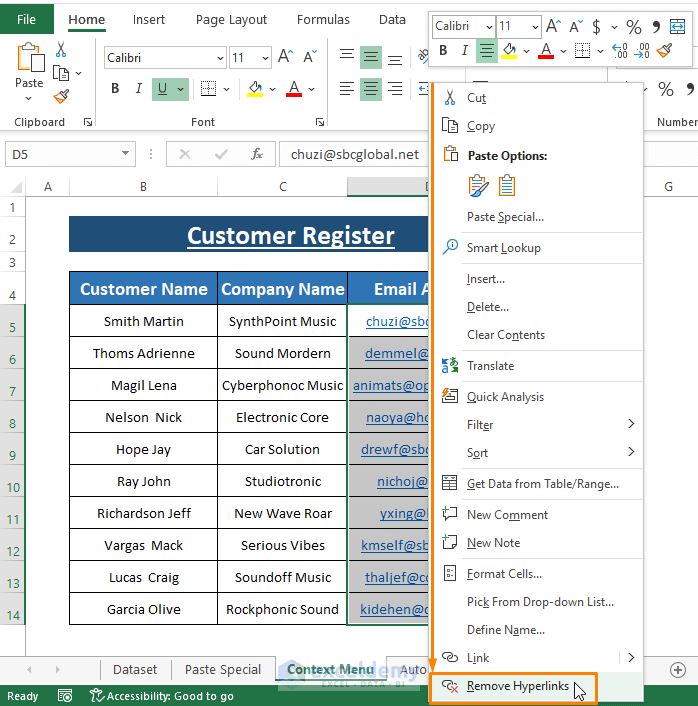This screenshot has width=698, height=706.
Task: Click the mini toolbar borders icon
Action: 582,50
